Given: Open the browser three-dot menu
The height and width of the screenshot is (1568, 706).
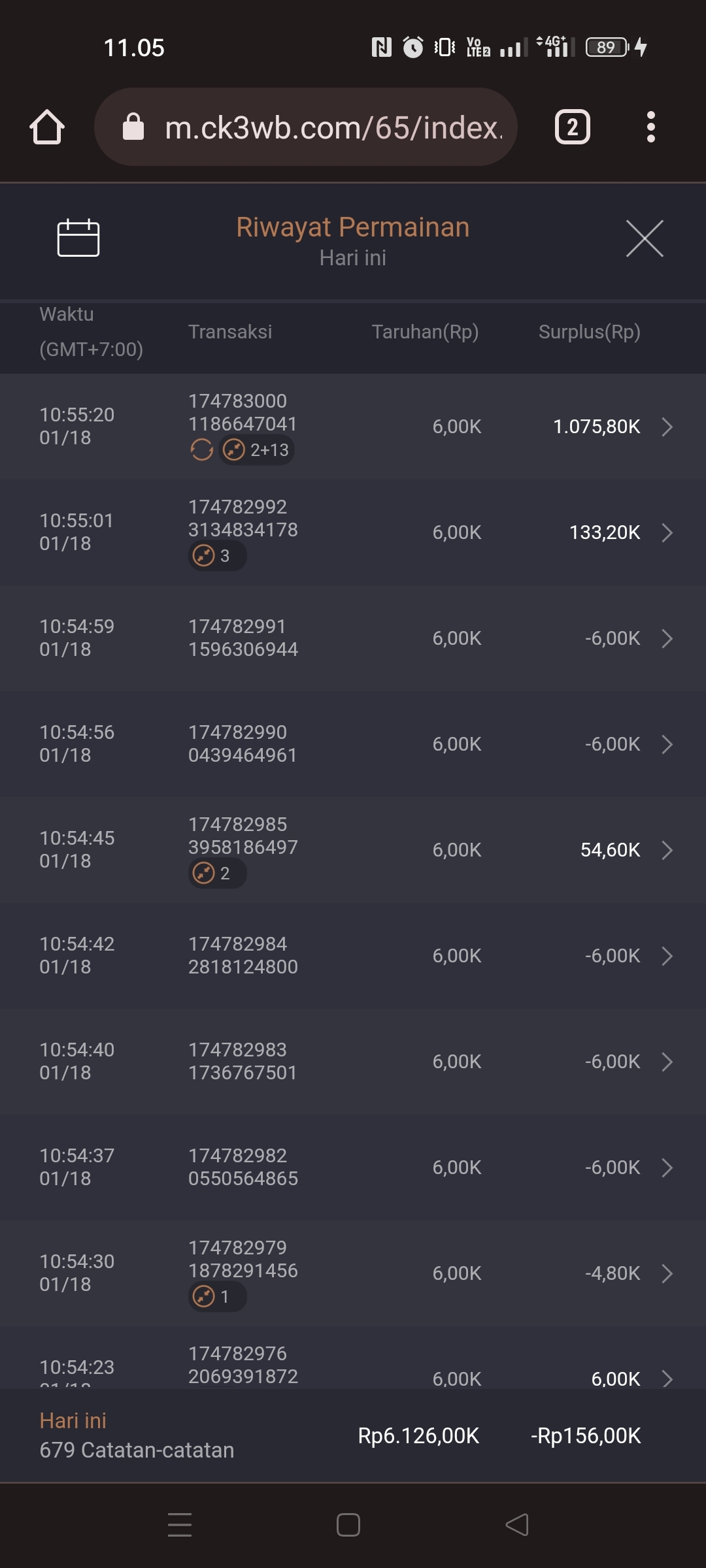Looking at the screenshot, I should 650,127.
